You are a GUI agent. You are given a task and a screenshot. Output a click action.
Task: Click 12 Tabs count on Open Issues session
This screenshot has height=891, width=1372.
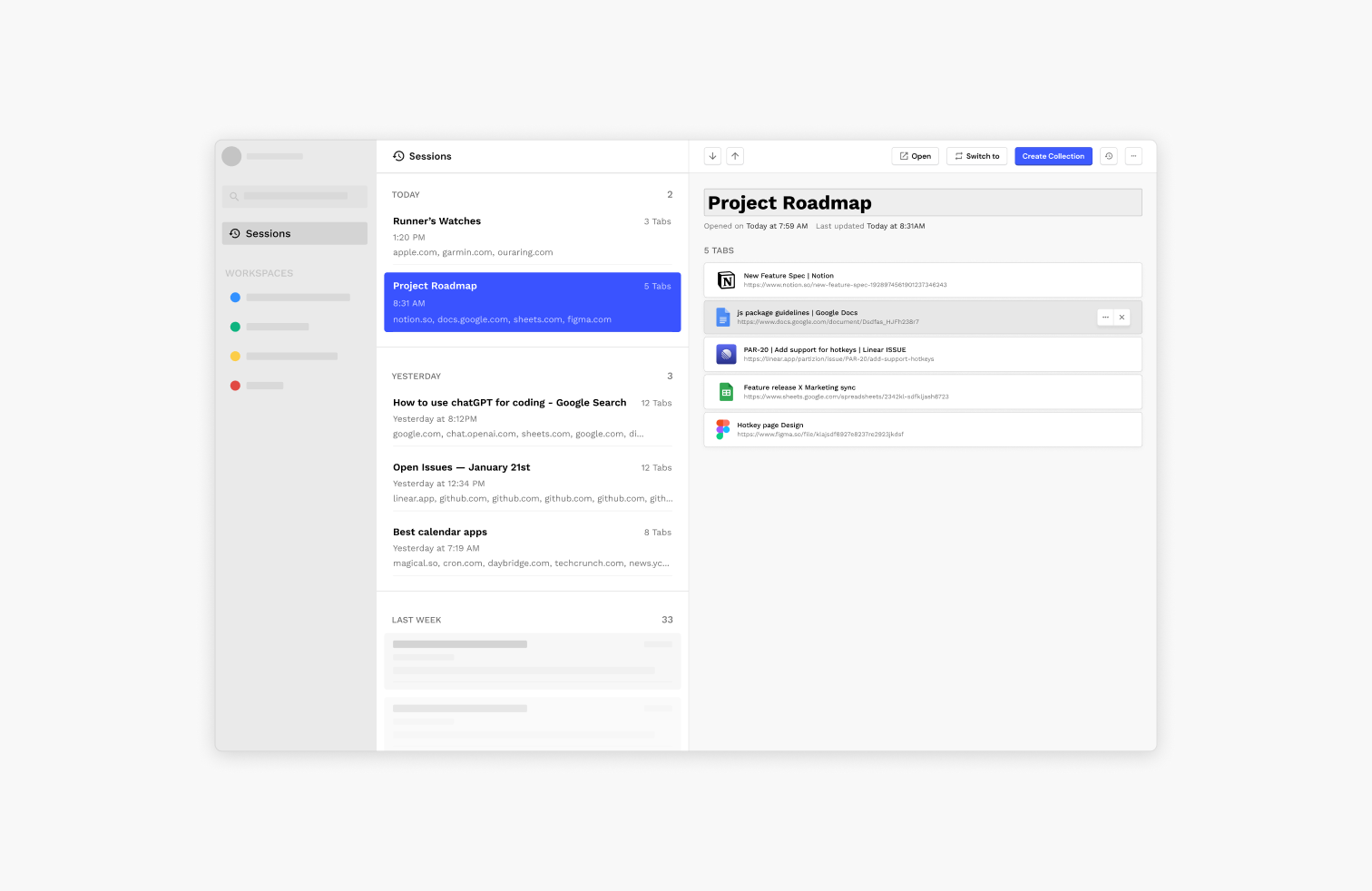pyautogui.click(x=656, y=468)
